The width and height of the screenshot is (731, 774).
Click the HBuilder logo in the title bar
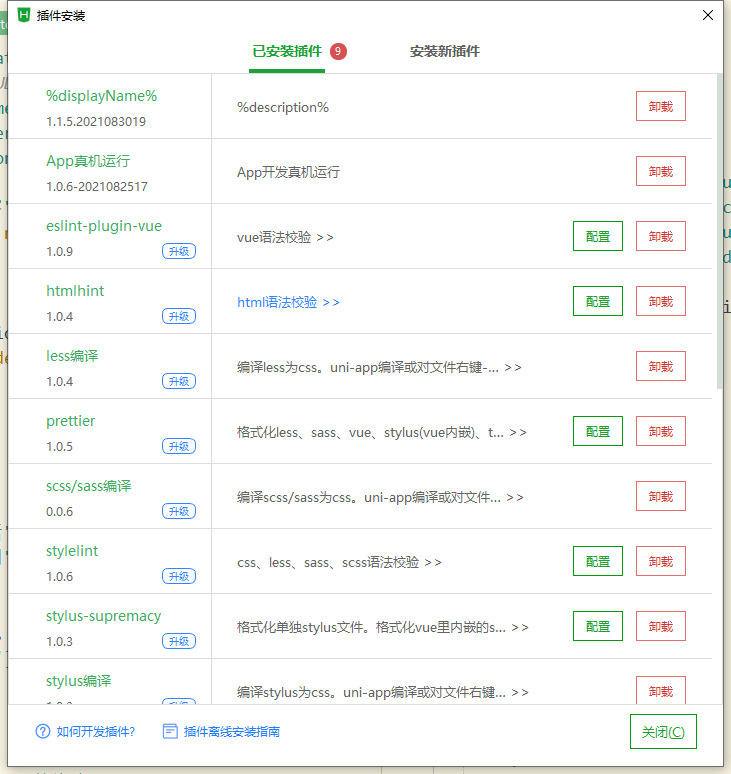tap(24, 15)
